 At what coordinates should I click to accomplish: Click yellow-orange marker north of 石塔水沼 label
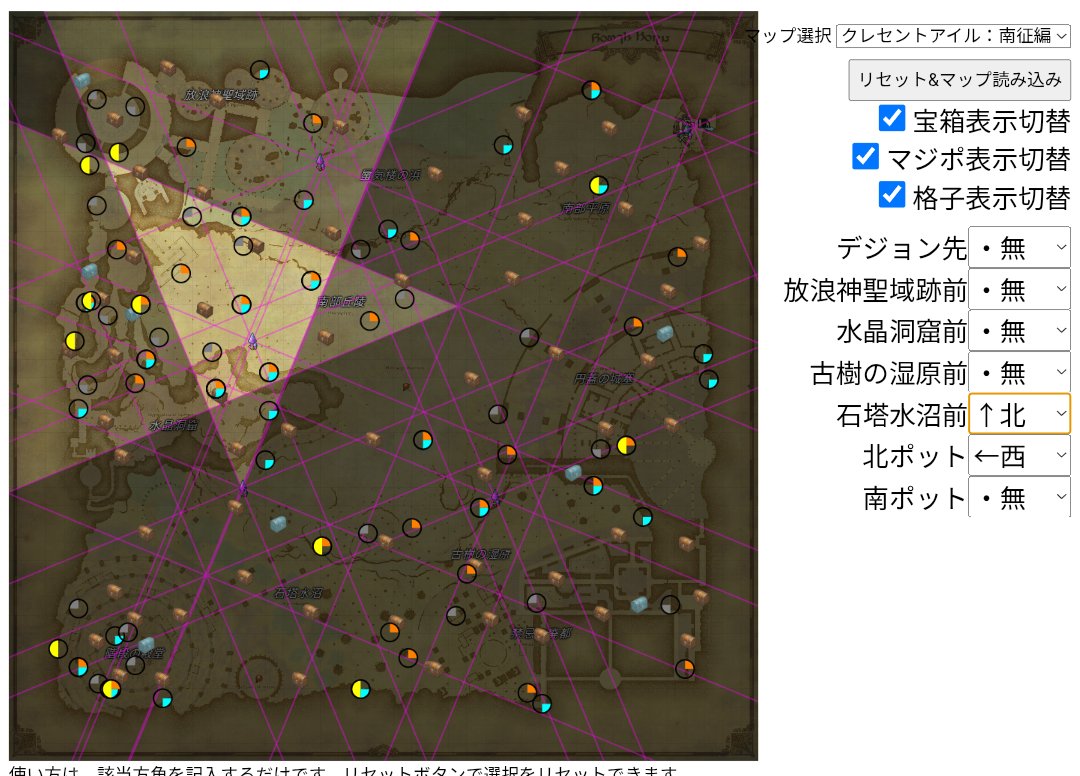tap(322, 546)
